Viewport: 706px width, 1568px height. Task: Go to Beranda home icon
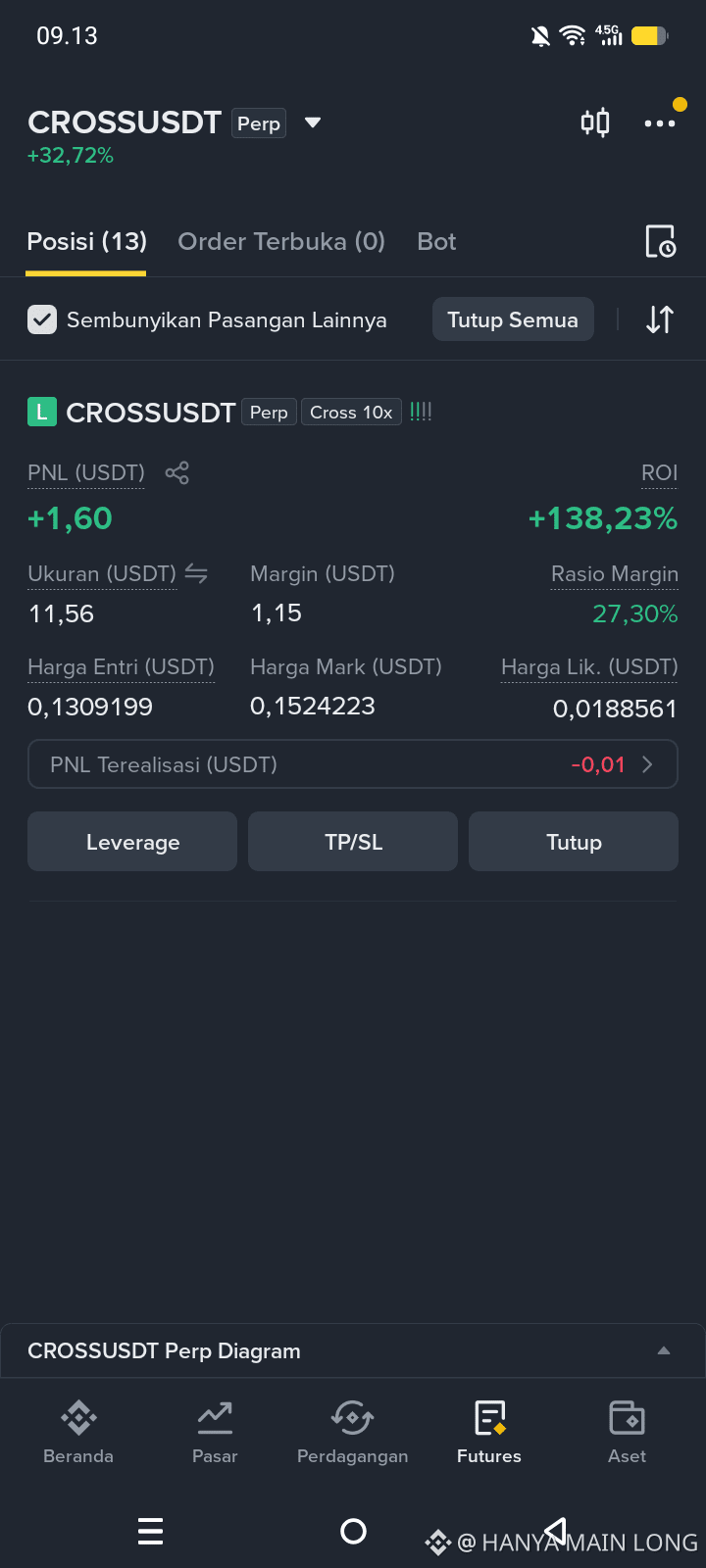click(78, 1417)
